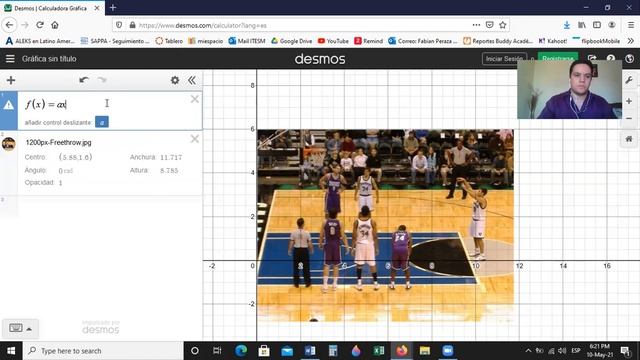Add a new expression item

point(11,80)
